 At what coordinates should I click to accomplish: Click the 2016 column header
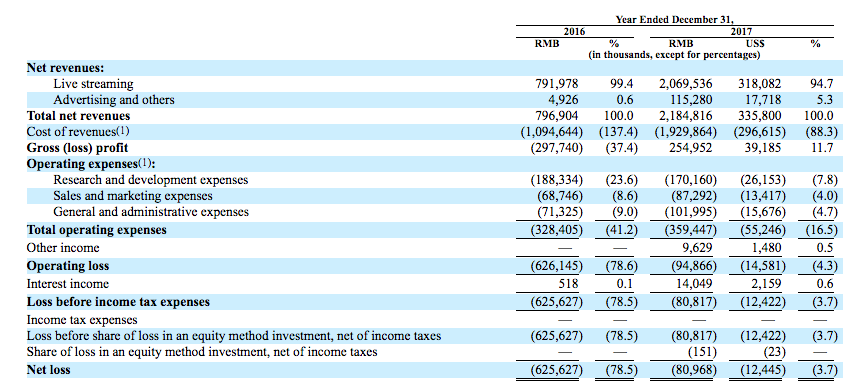point(574,32)
